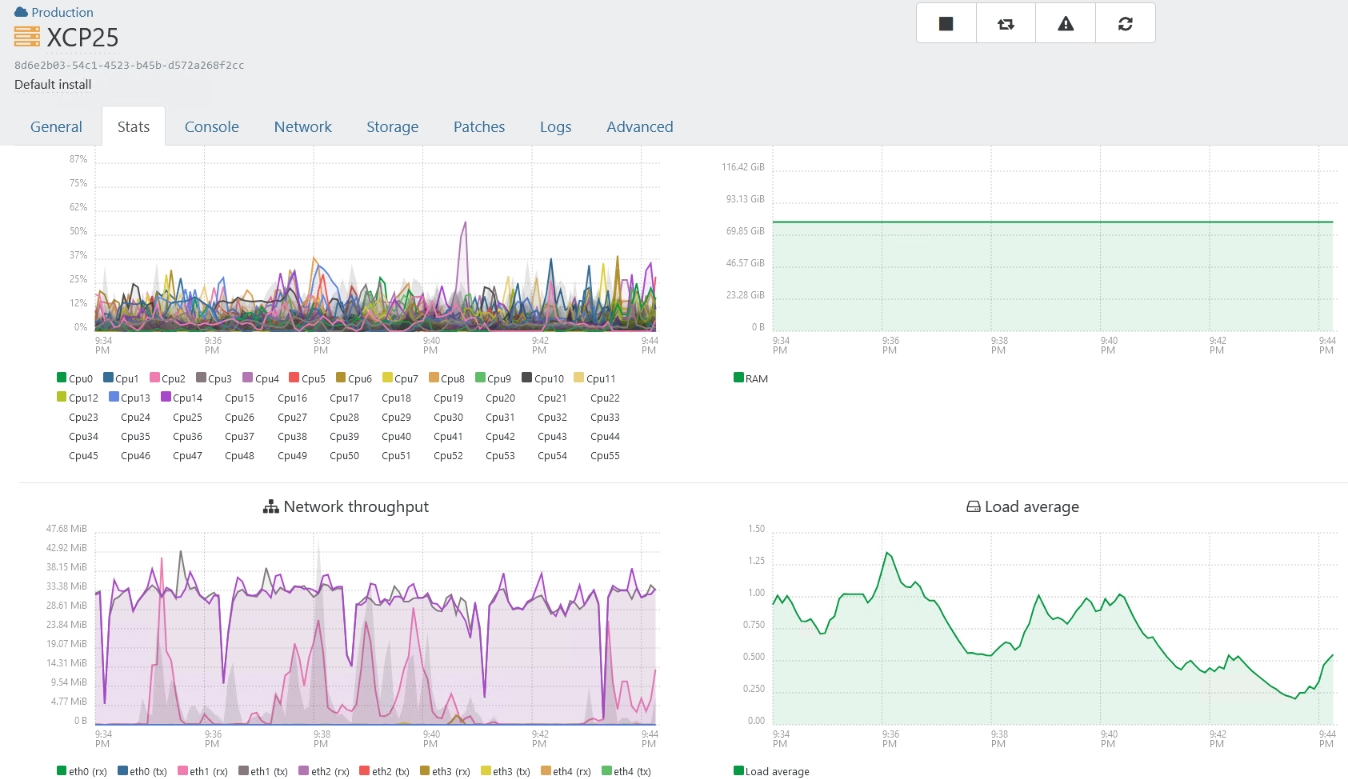Toggle the Cpu2 pink legend swatch
1348x779 pixels.
coord(155,378)
